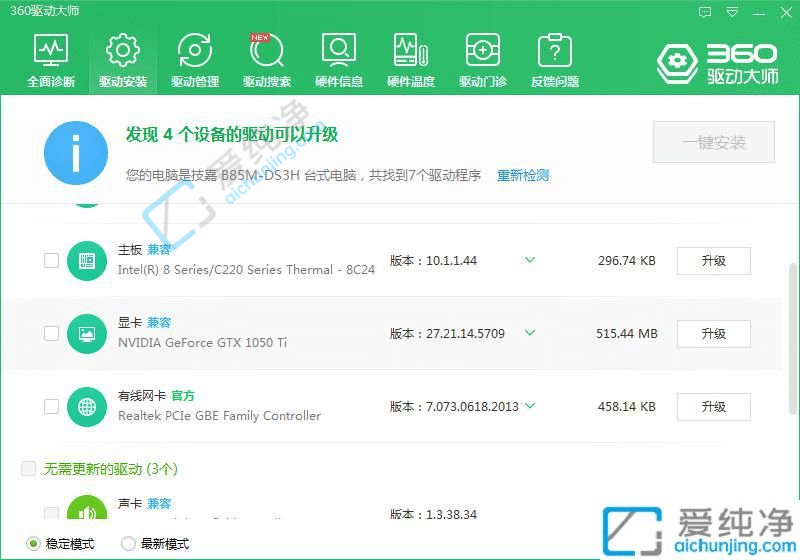This screenshot has height=560, width=800.
Task: Click the 一键安装 one-click install button
Action: [x=714, y=142]
